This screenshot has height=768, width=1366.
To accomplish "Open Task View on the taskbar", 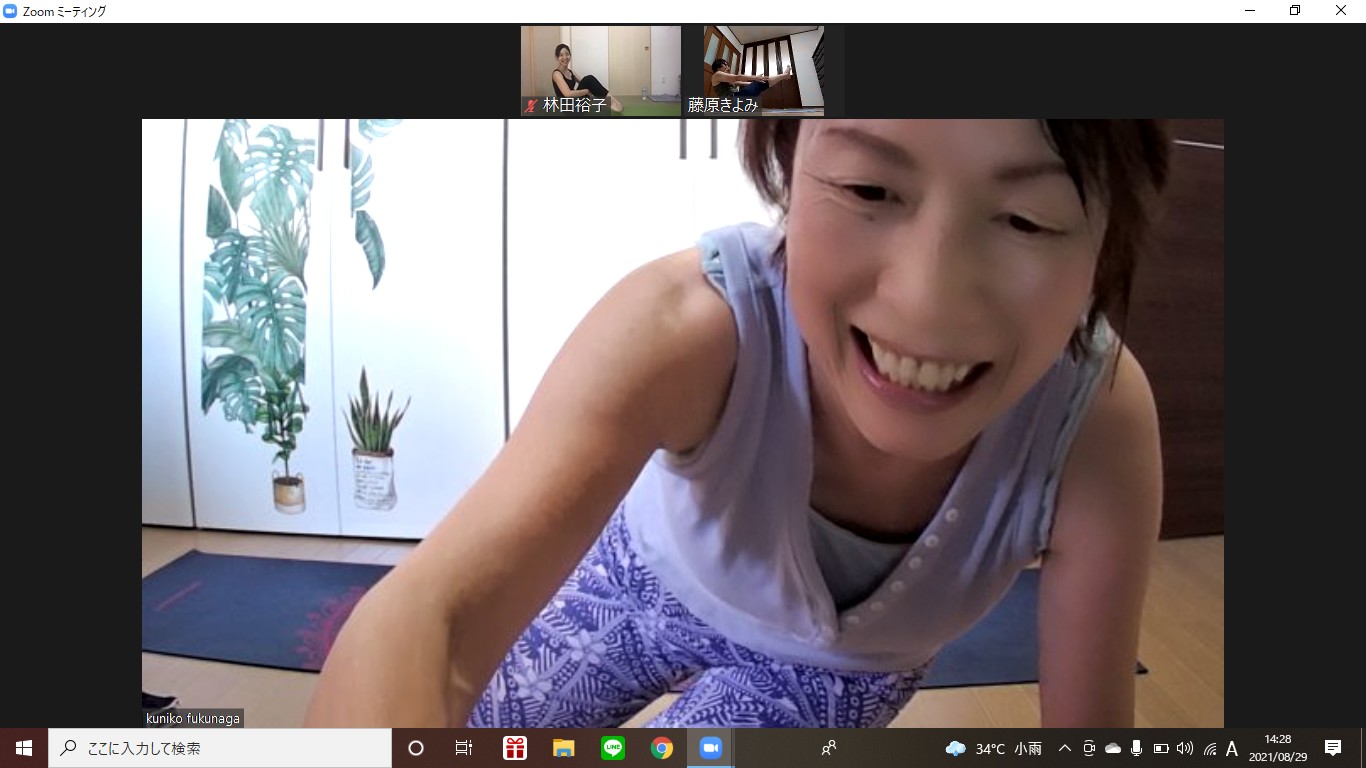I will click(464, 748).
